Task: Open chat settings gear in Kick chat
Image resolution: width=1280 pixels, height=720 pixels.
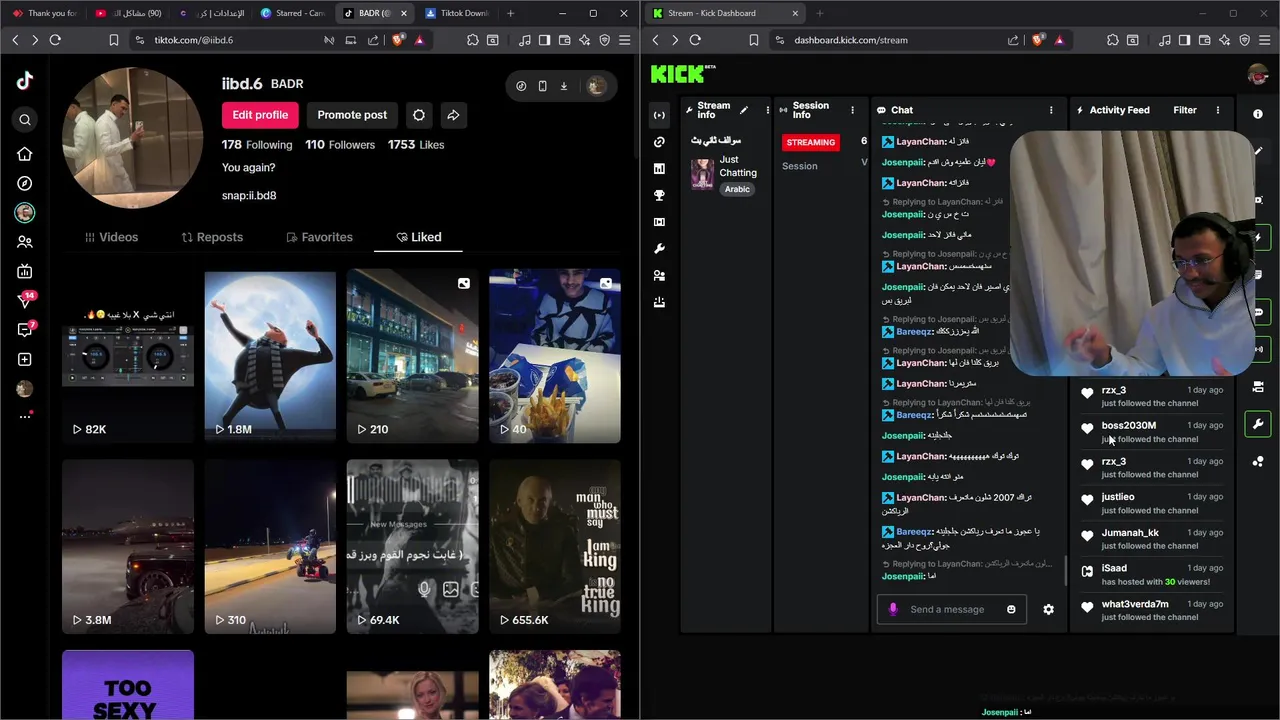Action: [x=1048, y=609]
